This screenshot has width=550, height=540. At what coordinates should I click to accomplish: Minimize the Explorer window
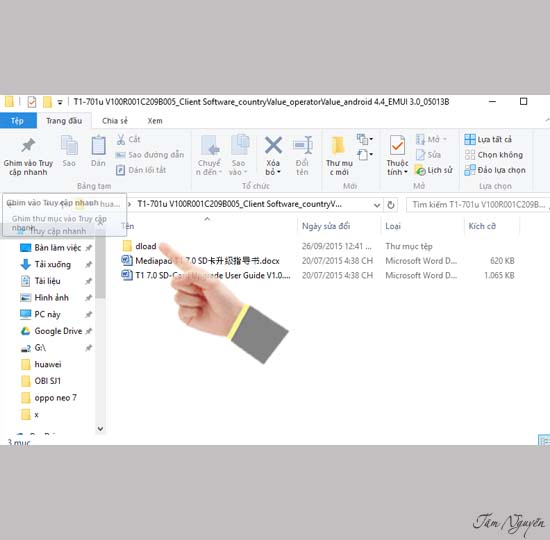(492, 102)
